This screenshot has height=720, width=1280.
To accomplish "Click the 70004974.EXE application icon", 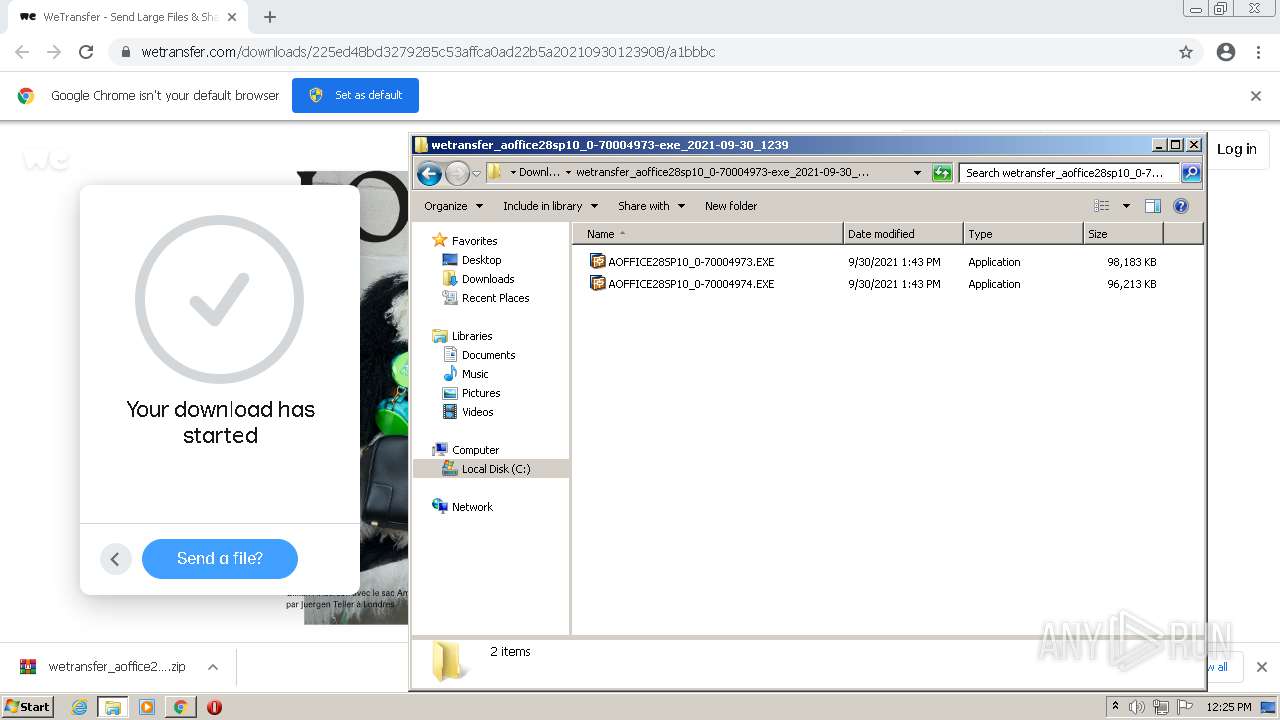I will pos(598,284).
